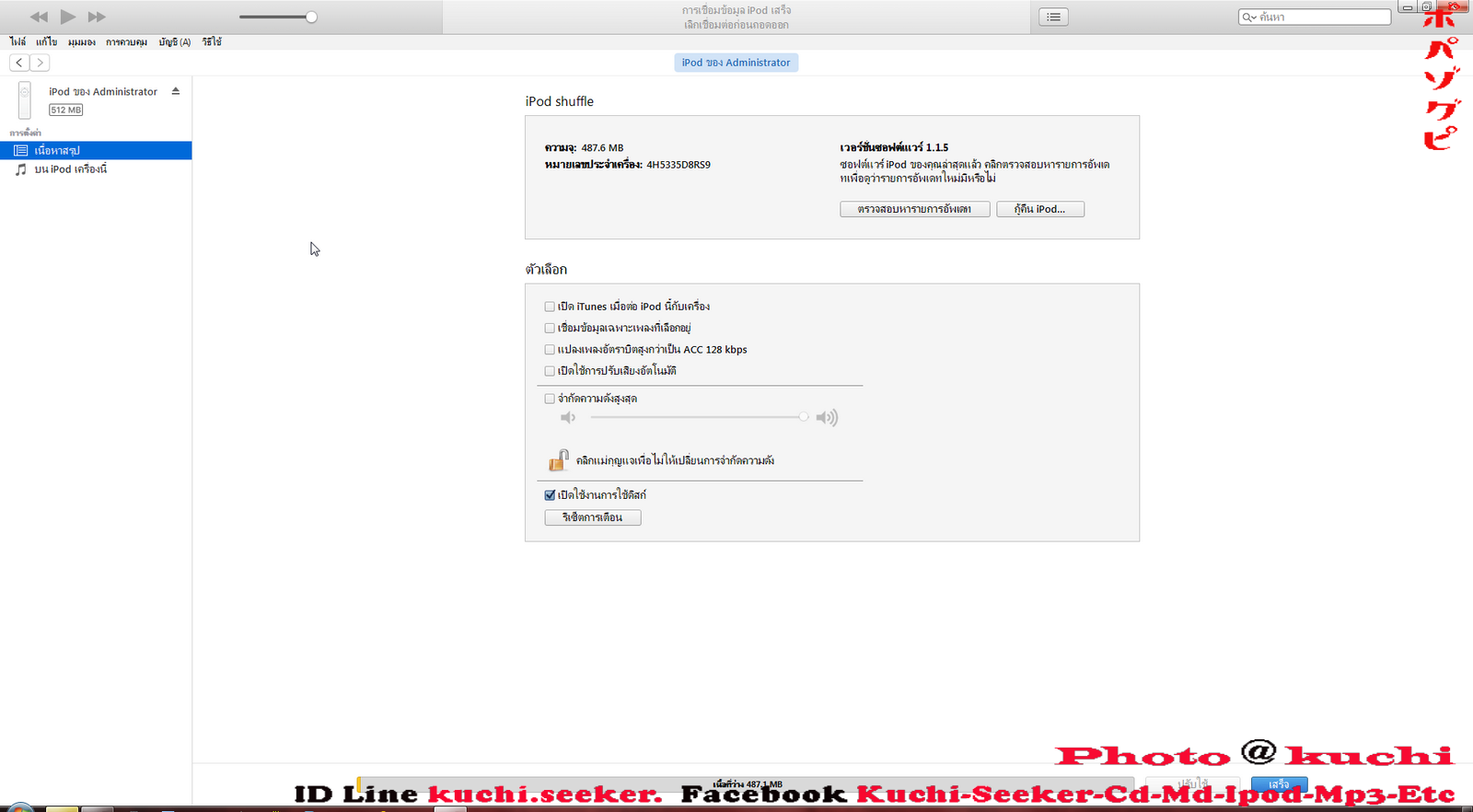The image size is (1473, 812).
Task: Open the วิธีใช้ menu
Action: [212, 41]
